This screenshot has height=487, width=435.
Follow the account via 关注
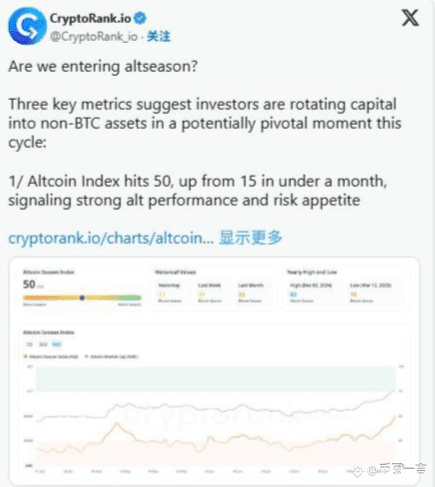159,36
